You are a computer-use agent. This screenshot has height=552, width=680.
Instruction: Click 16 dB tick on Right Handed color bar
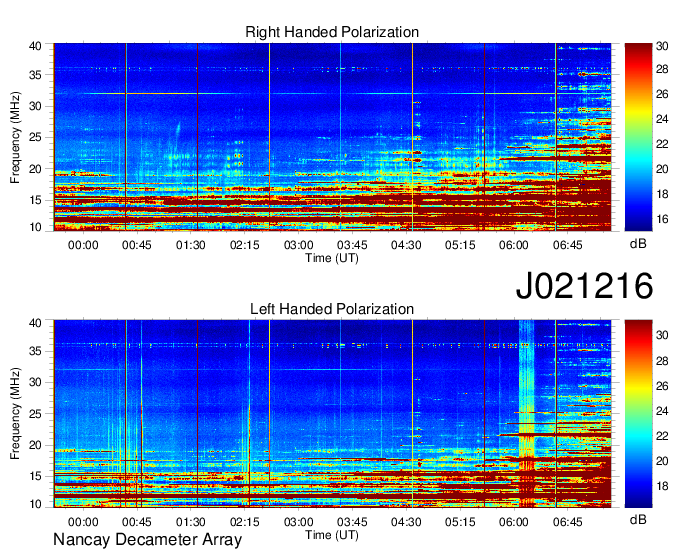pyautogui.click(x=662, y=219)
